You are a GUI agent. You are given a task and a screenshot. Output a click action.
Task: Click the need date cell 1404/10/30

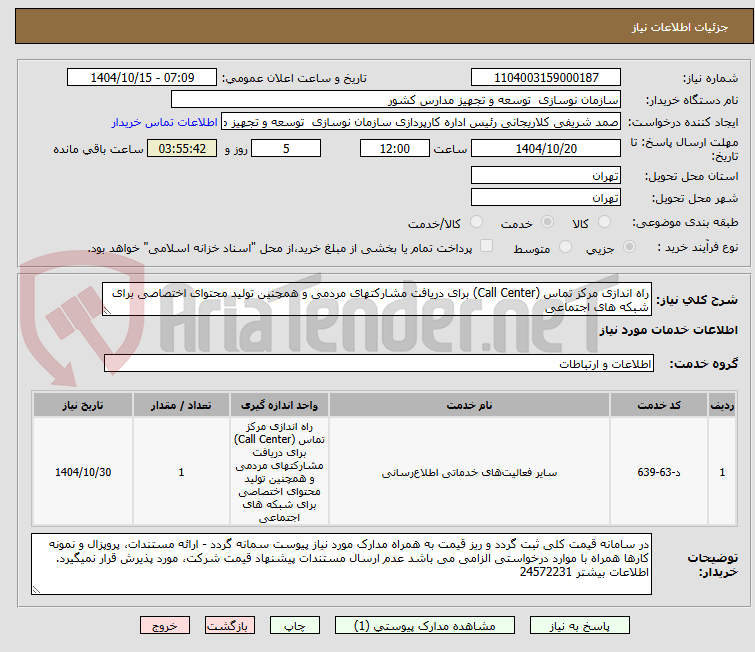tap(83, 472)
